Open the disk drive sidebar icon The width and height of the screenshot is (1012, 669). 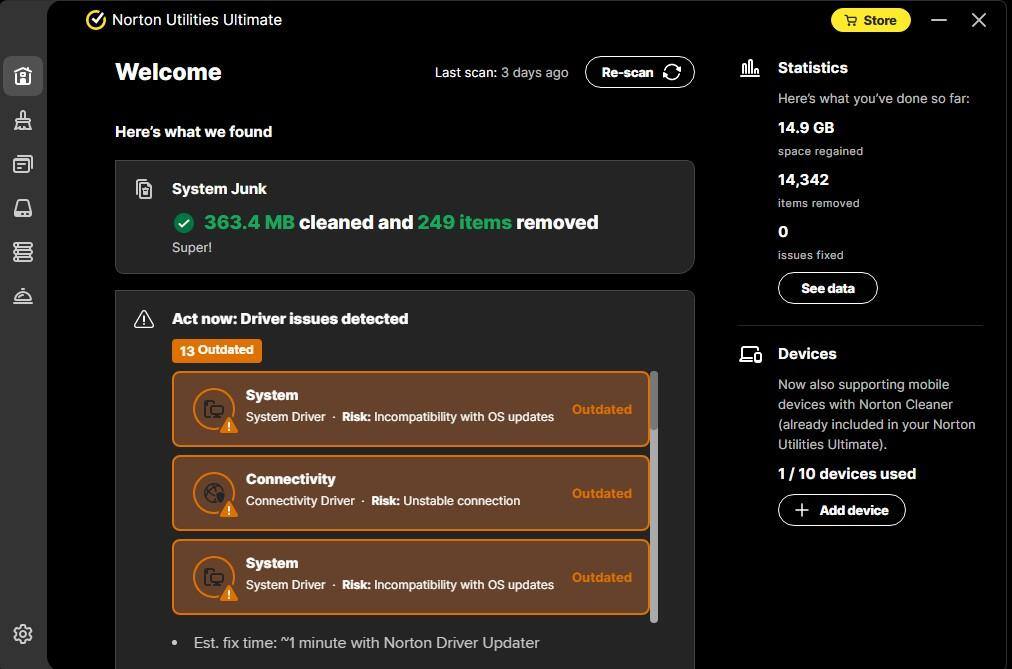click(x=23, y=208)
